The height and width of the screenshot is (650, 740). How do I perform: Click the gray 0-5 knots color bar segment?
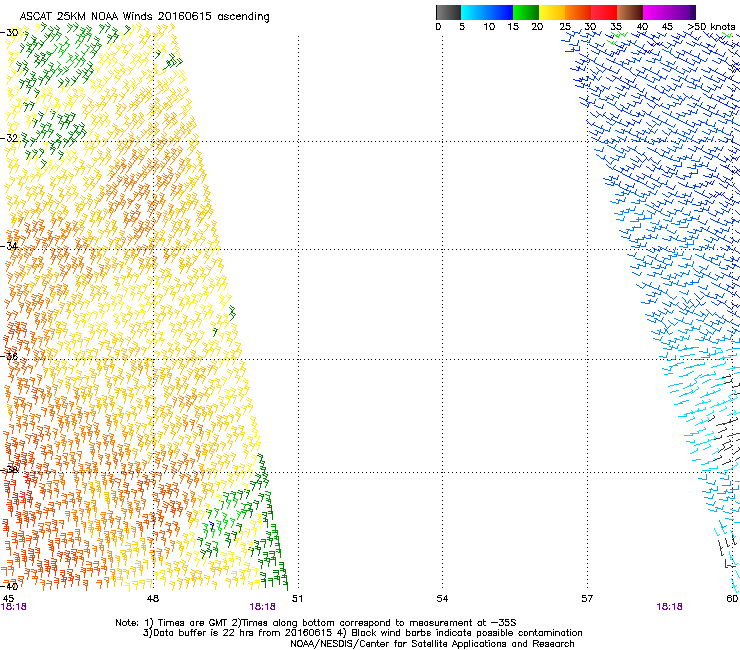tap(448, 12)
